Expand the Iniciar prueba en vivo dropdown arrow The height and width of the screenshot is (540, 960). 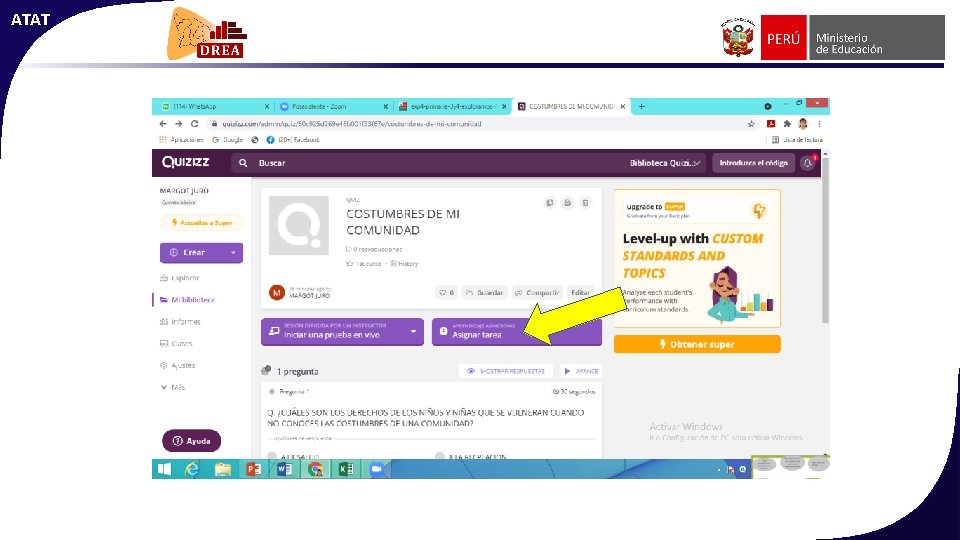(413, 332)
